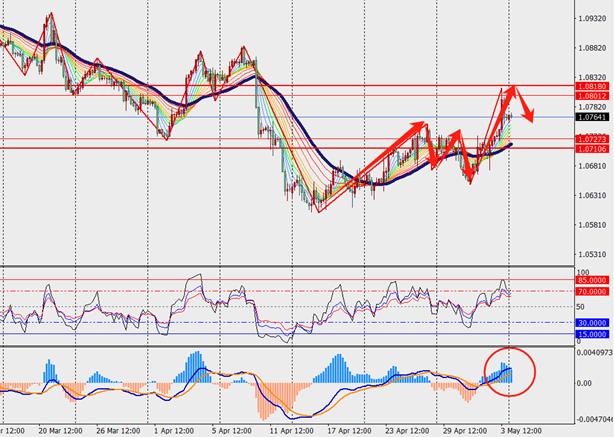Click the 23 Apr 12:00 date label
614x437 pixels.
(407, 431)
